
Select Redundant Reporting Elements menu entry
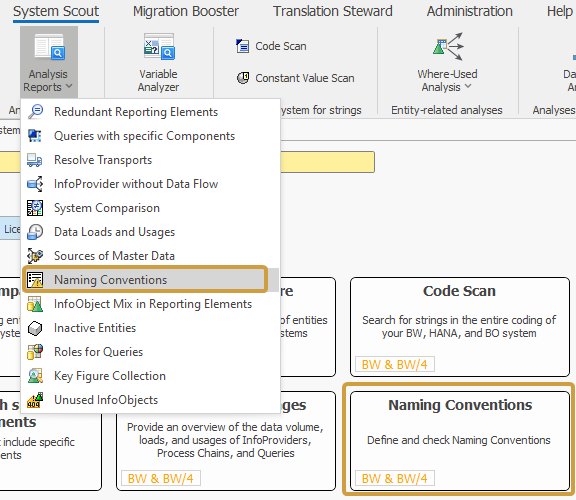tap(150, 112)
